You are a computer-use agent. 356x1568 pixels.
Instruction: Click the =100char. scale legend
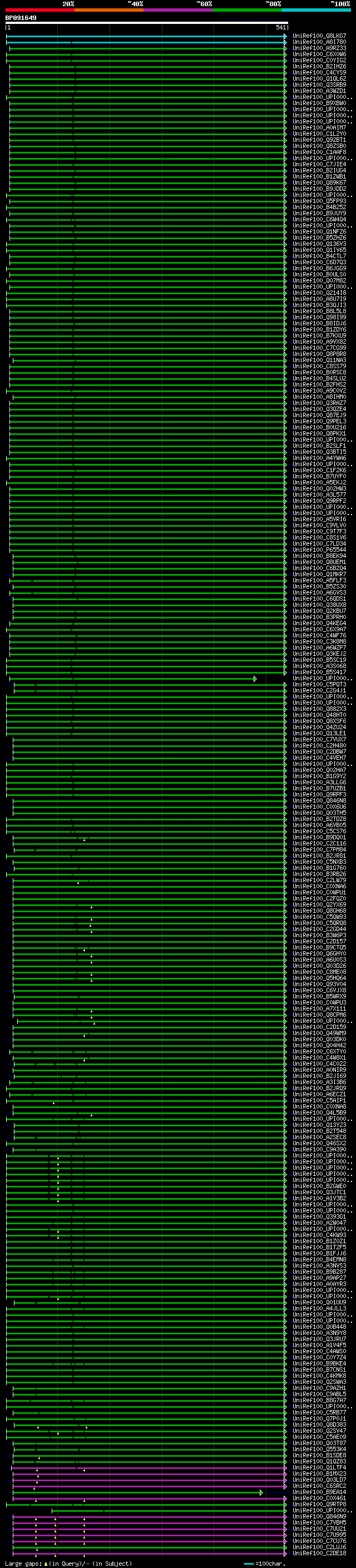pos(264,1563)
